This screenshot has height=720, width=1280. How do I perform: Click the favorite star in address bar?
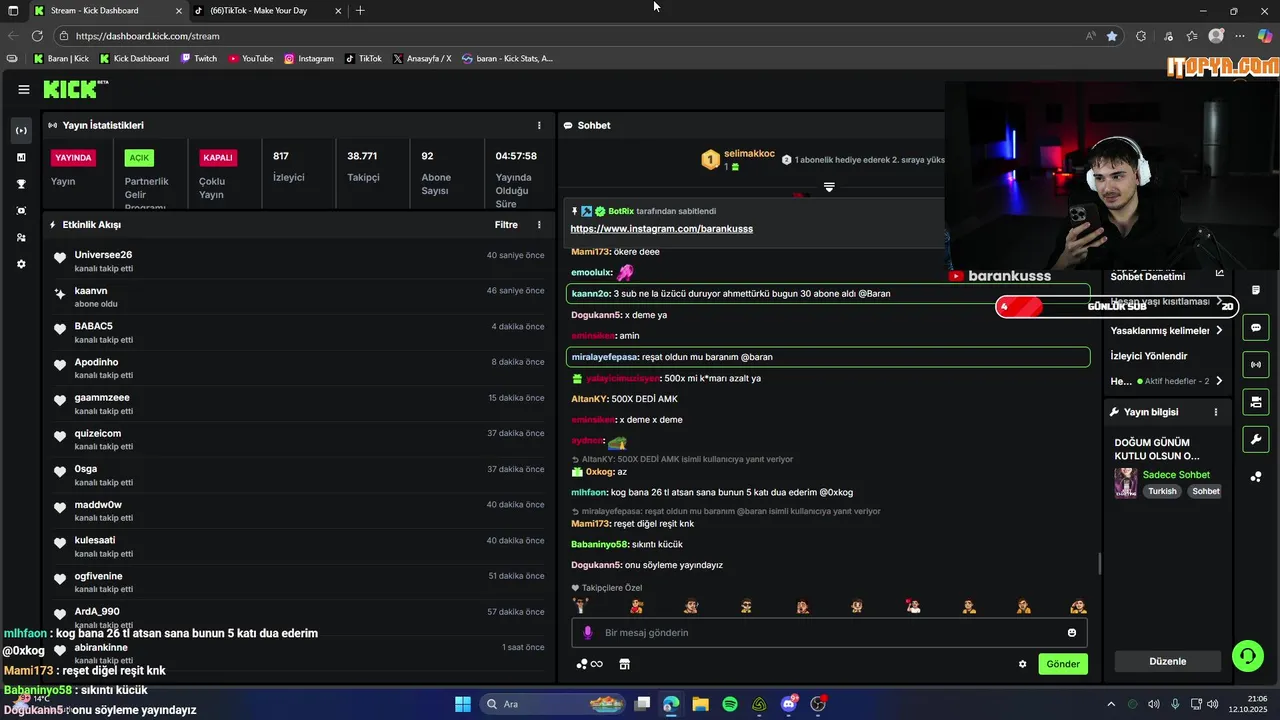click(1112, 36)
